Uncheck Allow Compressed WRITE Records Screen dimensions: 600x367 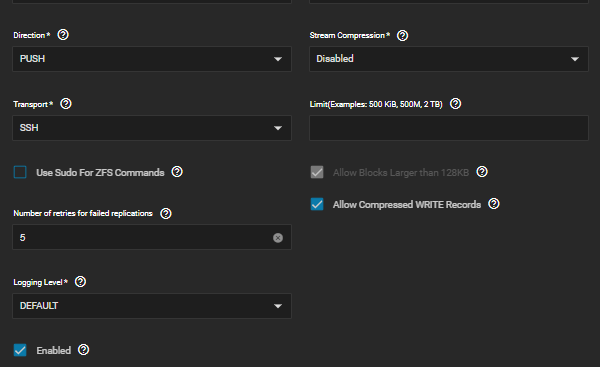point(317,204)
